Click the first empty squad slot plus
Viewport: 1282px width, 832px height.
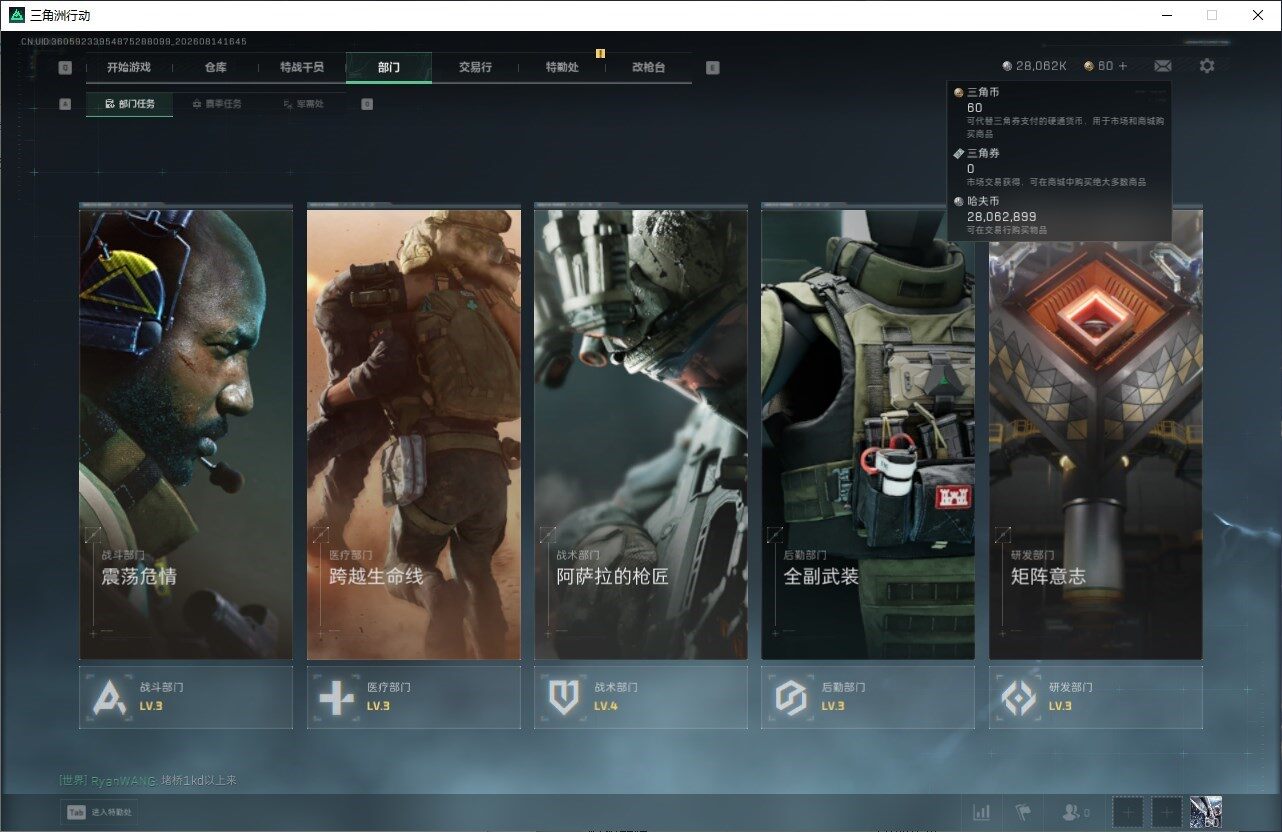click(1128, 812)
